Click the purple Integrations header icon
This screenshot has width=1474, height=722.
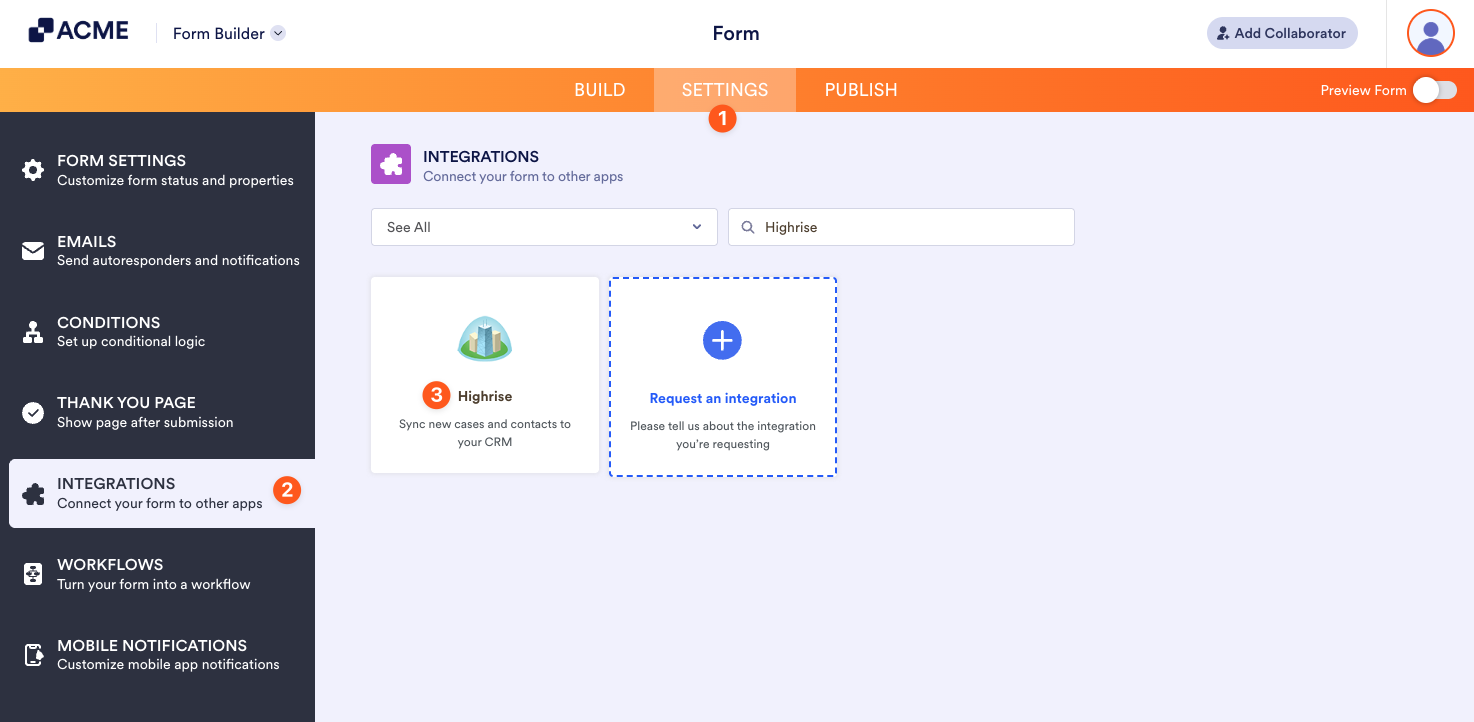(391, 163)
